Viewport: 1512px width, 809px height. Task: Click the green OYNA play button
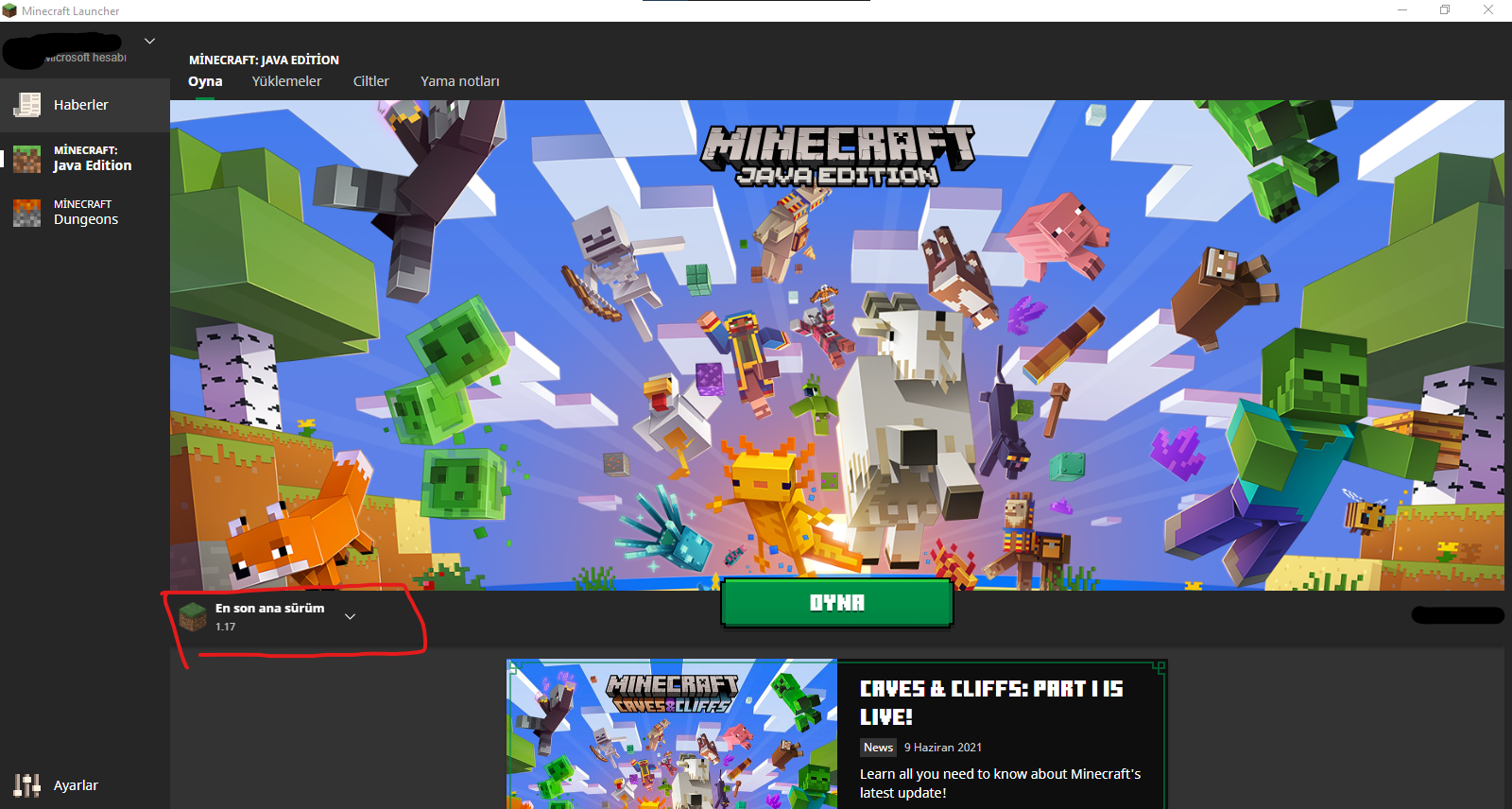pos(837,603)
